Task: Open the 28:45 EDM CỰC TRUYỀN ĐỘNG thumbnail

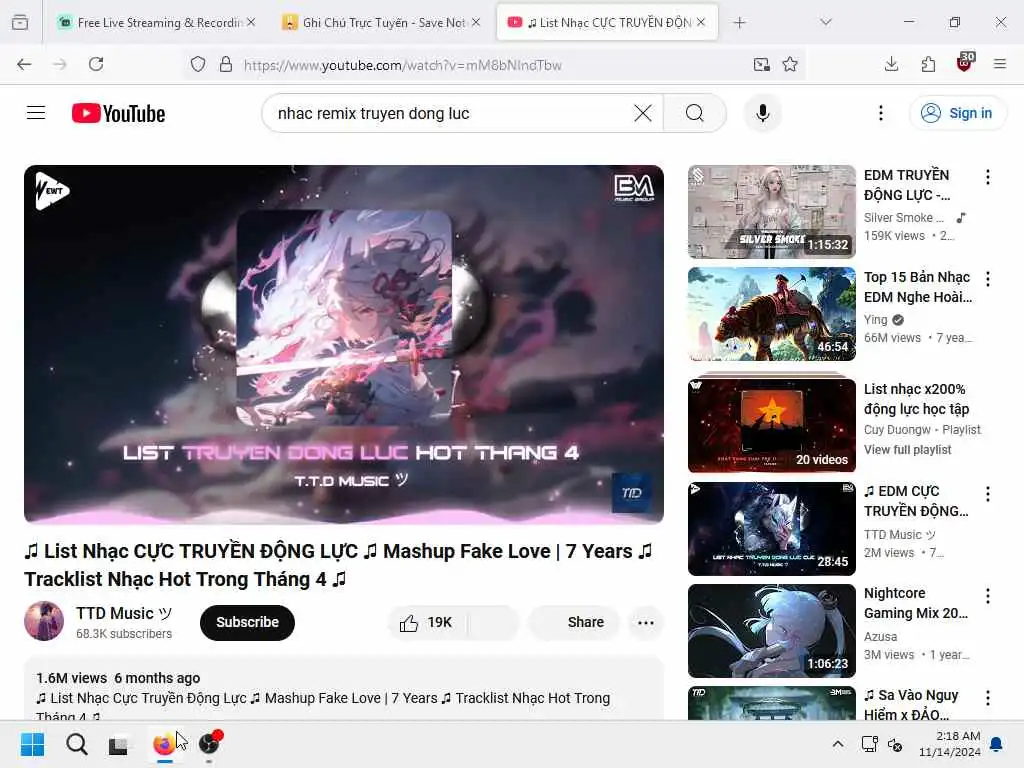Action: click(771, 528)
